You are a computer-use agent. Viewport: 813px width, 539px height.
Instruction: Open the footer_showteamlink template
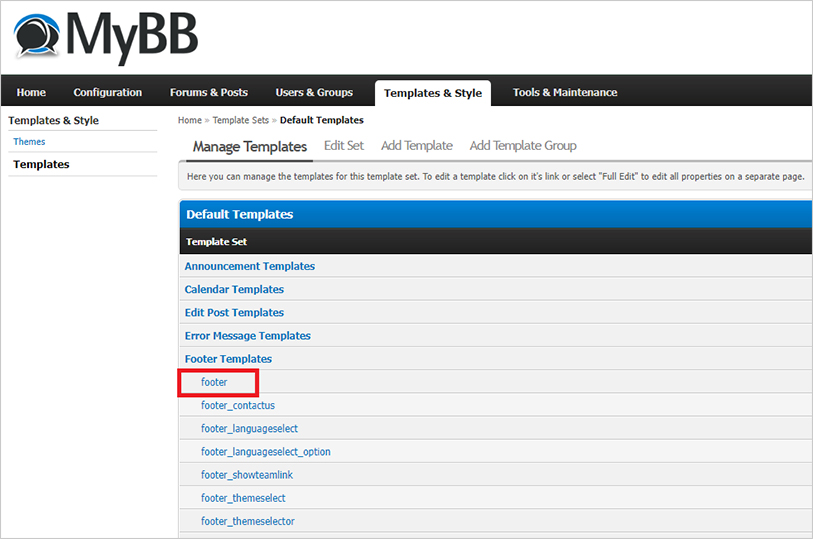[247, 475]
